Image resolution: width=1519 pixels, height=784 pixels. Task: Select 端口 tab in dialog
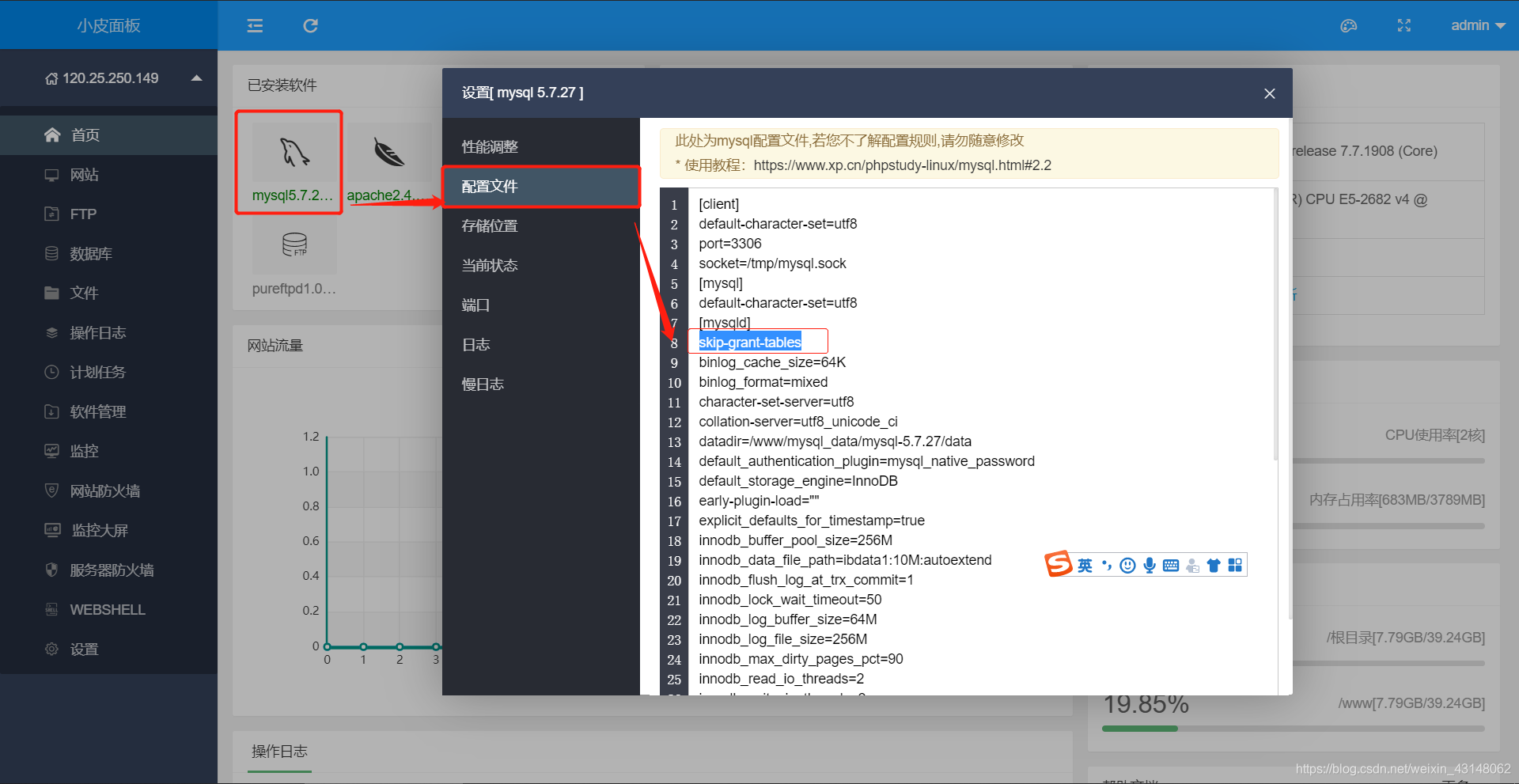point(541,305)
